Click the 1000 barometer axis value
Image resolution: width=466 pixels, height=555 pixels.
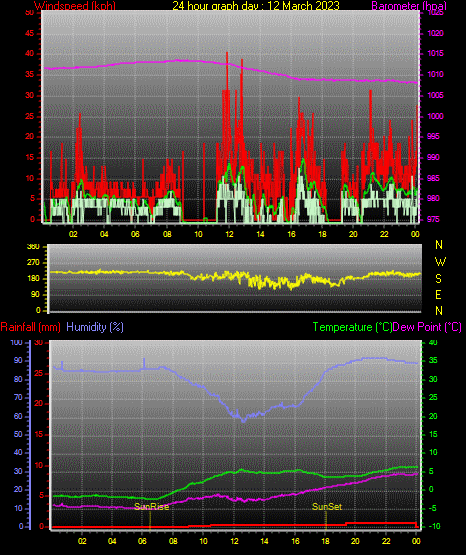(x=436, y=116)
